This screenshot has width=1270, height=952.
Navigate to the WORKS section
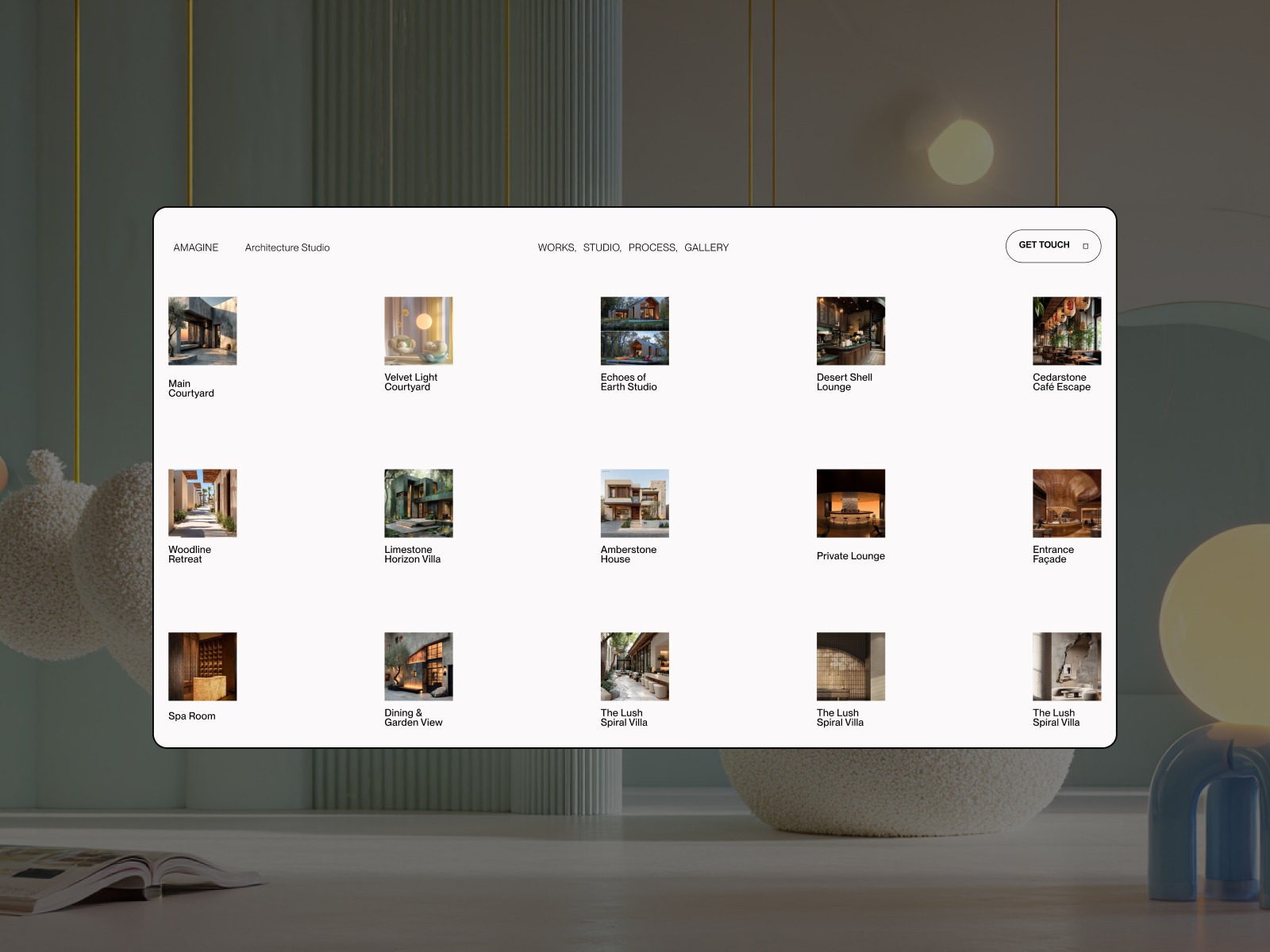(556, 248)
